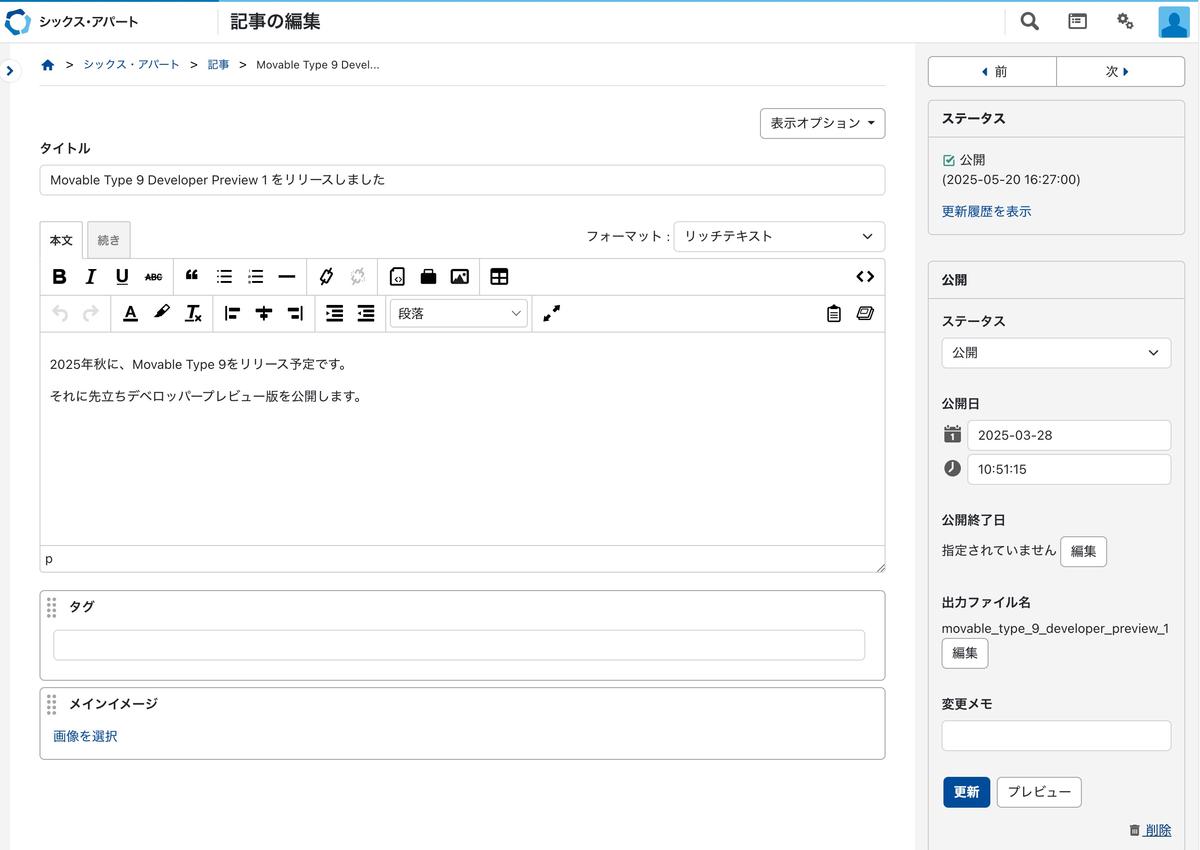The height and width of the screenshot is (850, 1200).
Task: Switch to the 続き tab
Action: pos(108,240)
